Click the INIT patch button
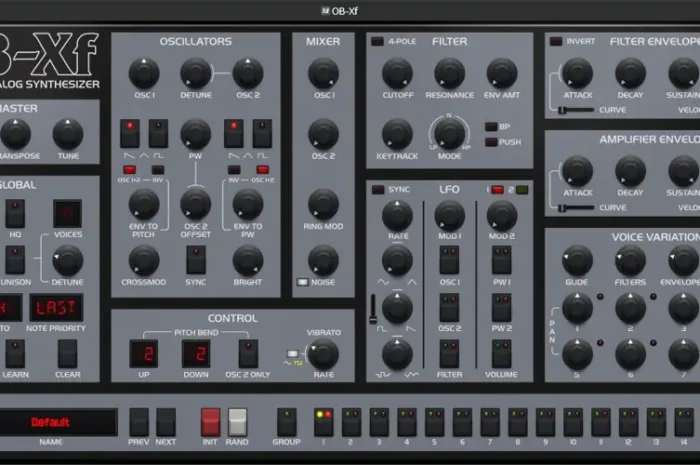 (x=210, y=422)
